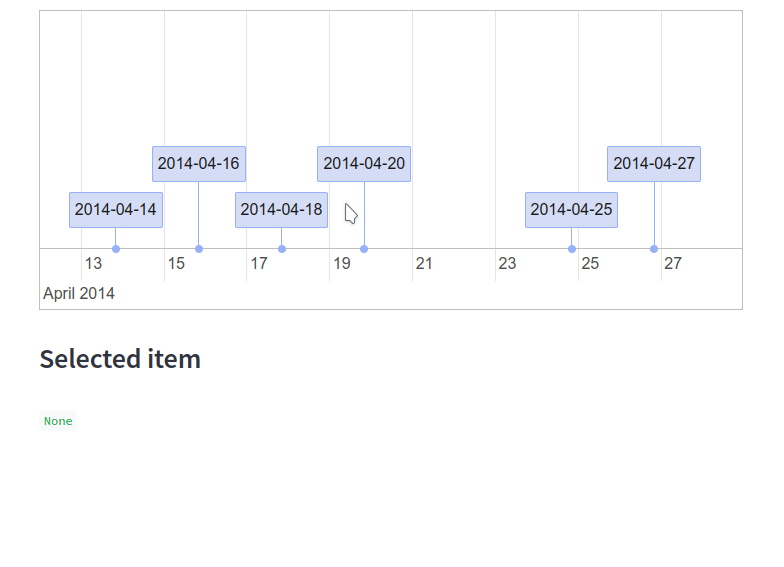The image size is (784, 567).
Task: Click the Selected item heading
Action: [x=120, y=359]
